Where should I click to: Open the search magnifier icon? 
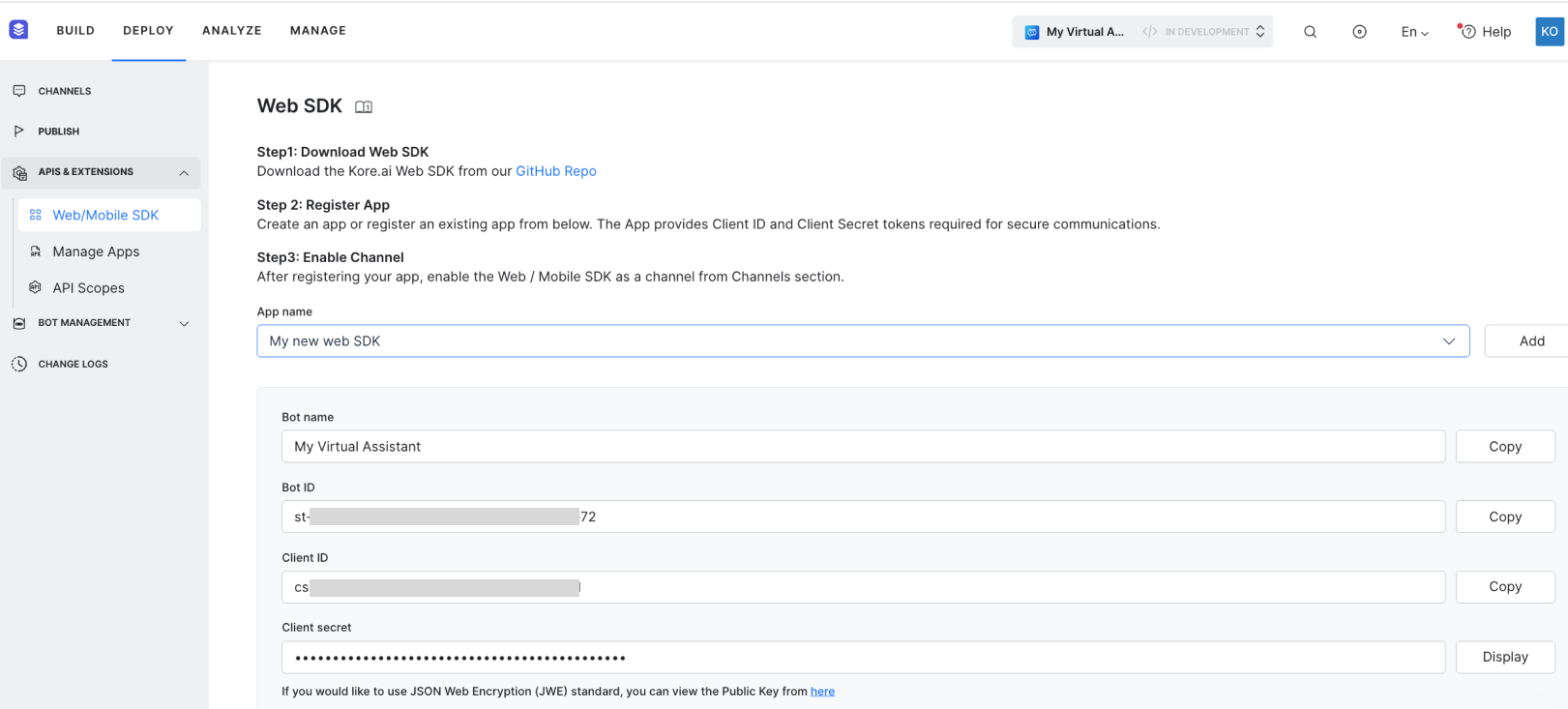point(1310,32)
